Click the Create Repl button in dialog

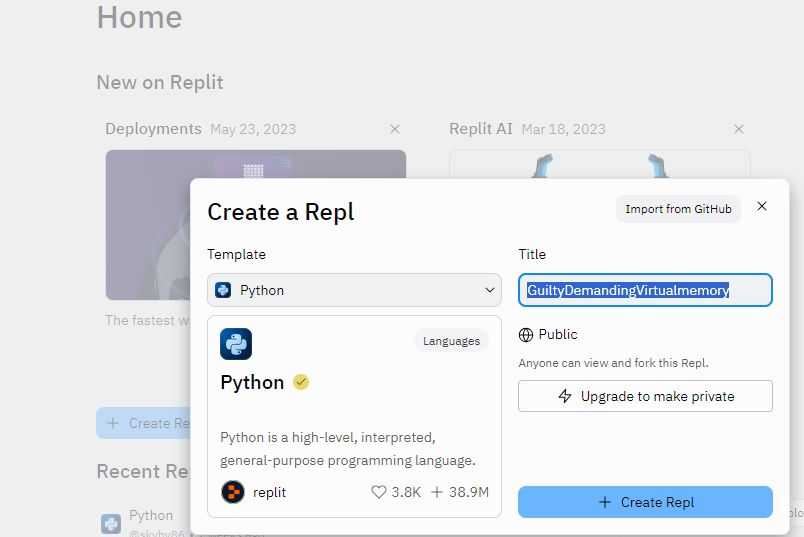pos(645,502)
